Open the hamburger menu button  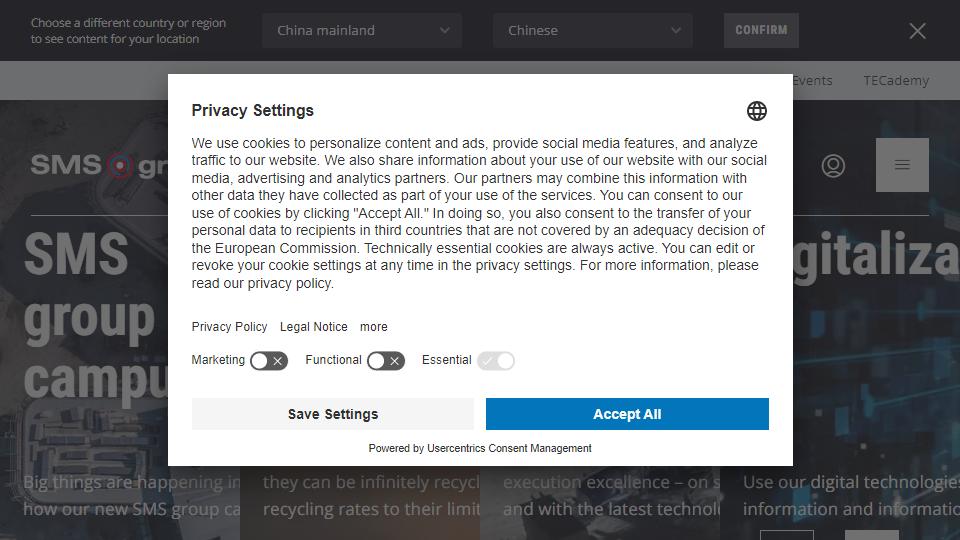[902, 165]
